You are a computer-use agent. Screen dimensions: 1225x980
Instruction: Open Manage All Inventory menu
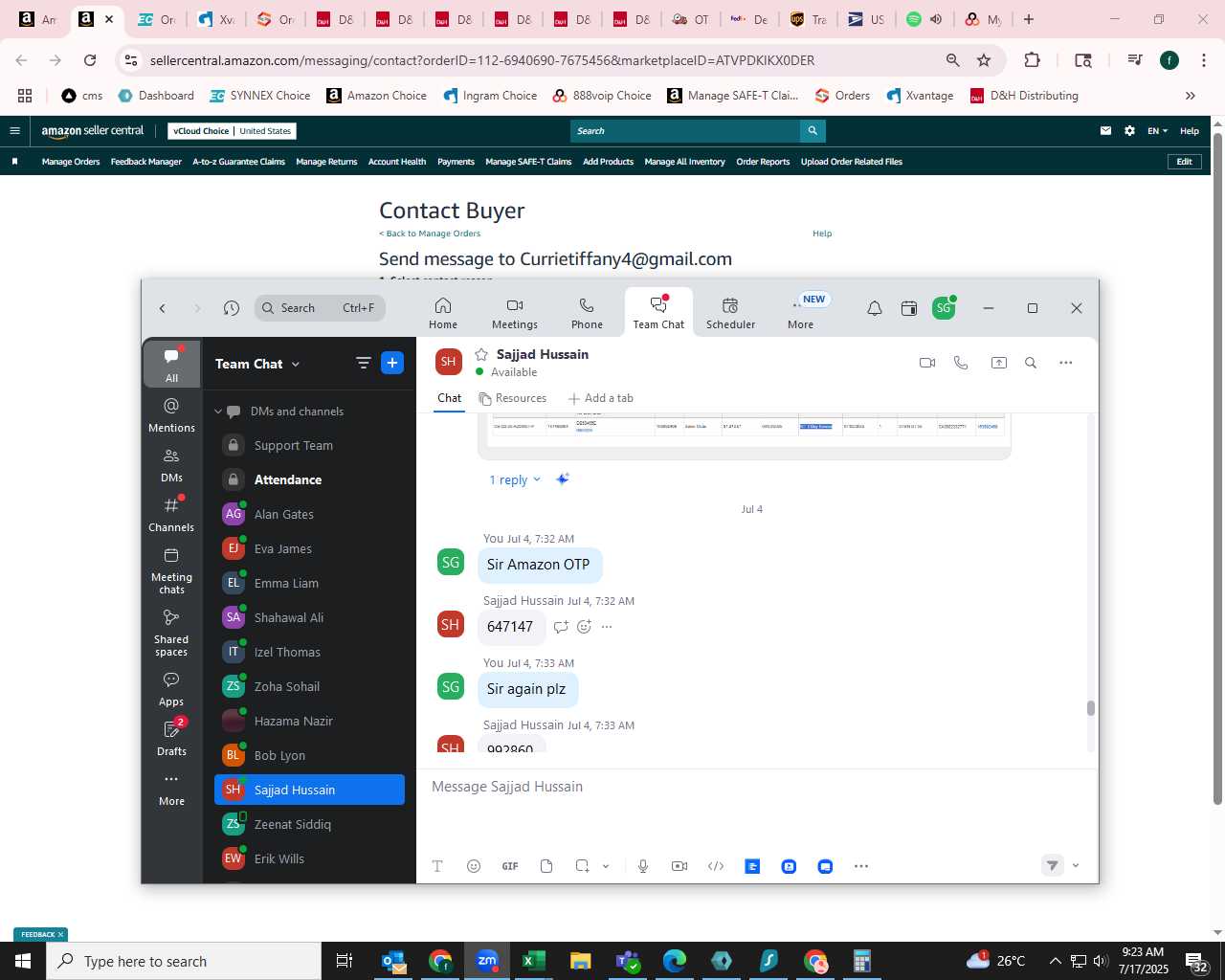pyautogui.click(x=684, y=162)
